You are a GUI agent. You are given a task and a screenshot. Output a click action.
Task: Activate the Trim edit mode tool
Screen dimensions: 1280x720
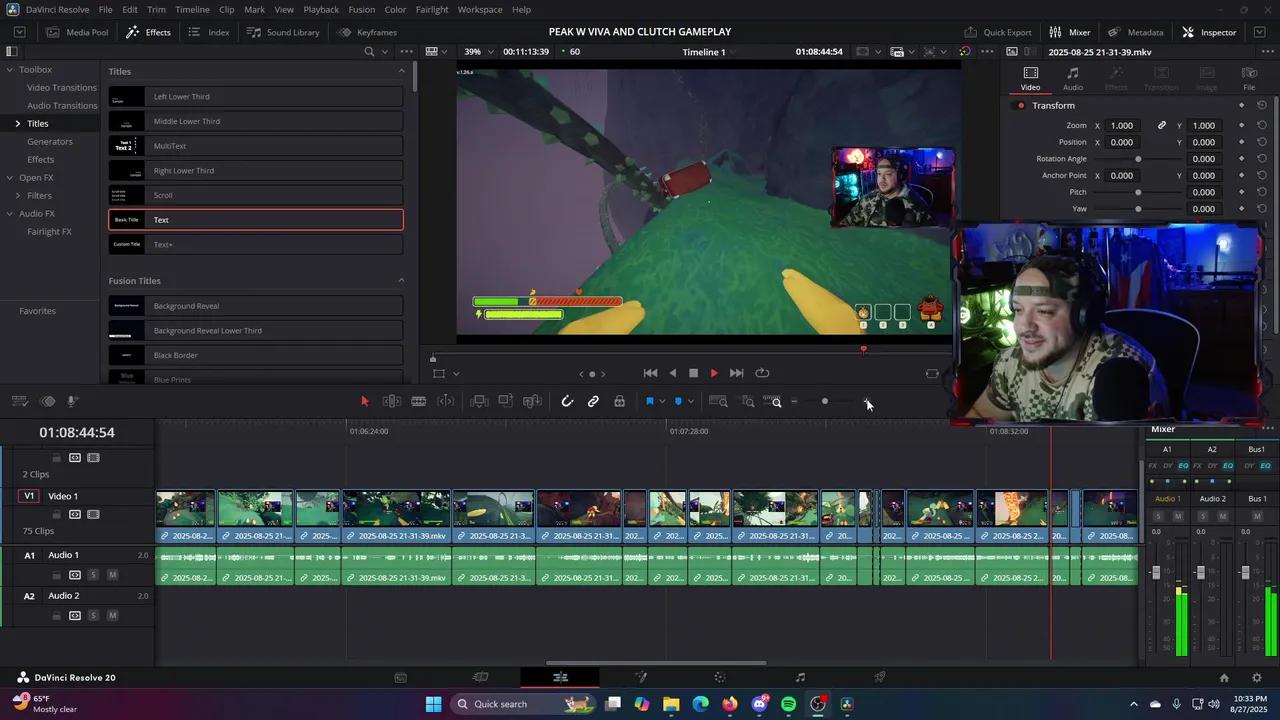(x=392, y=401)
